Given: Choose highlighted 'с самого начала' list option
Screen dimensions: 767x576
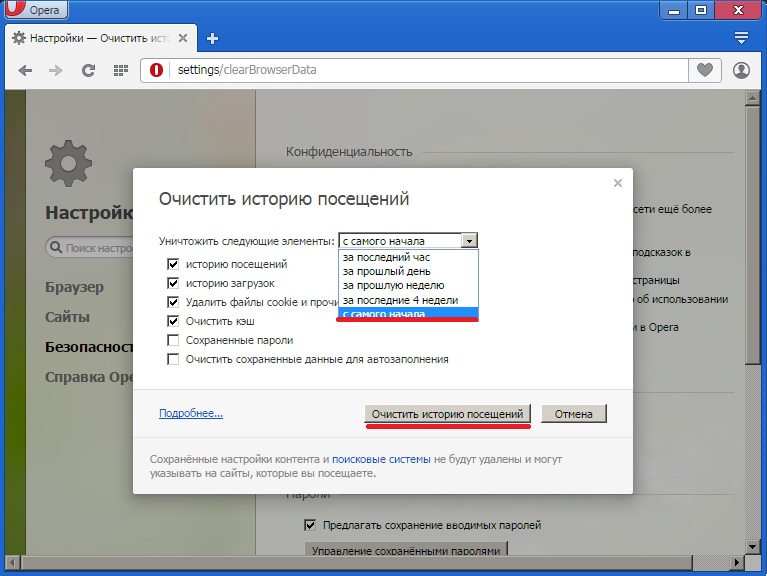Looking at the screenshot, I should [x=408, y=313].
